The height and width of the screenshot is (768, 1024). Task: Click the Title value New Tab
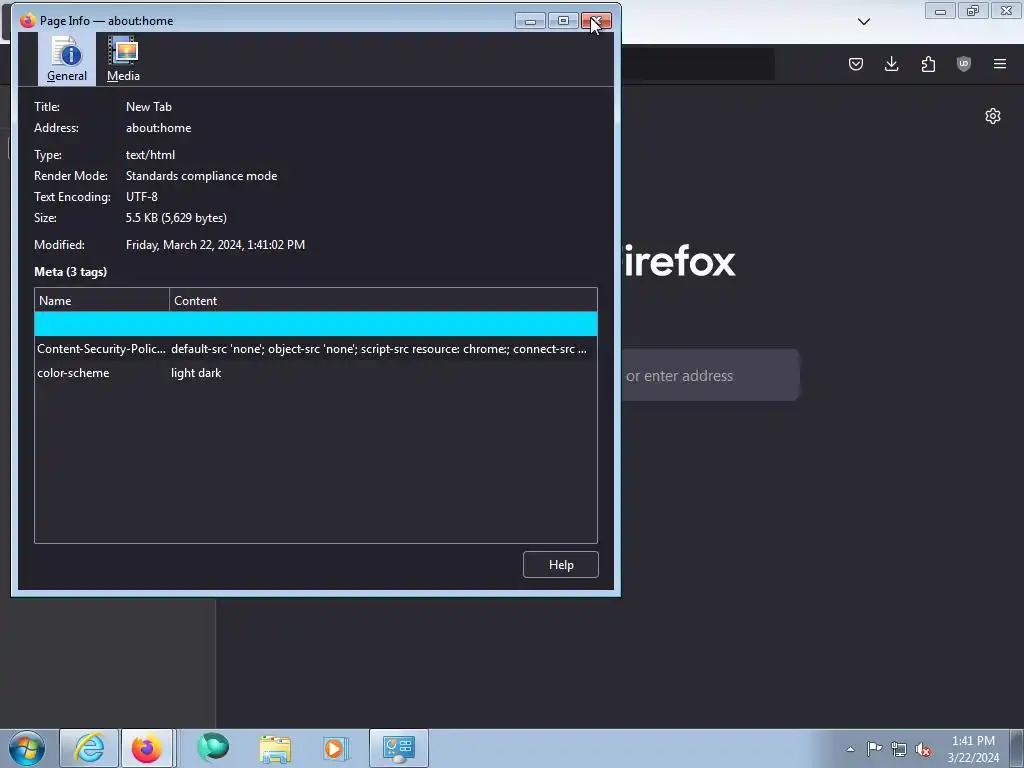[149, 106]
